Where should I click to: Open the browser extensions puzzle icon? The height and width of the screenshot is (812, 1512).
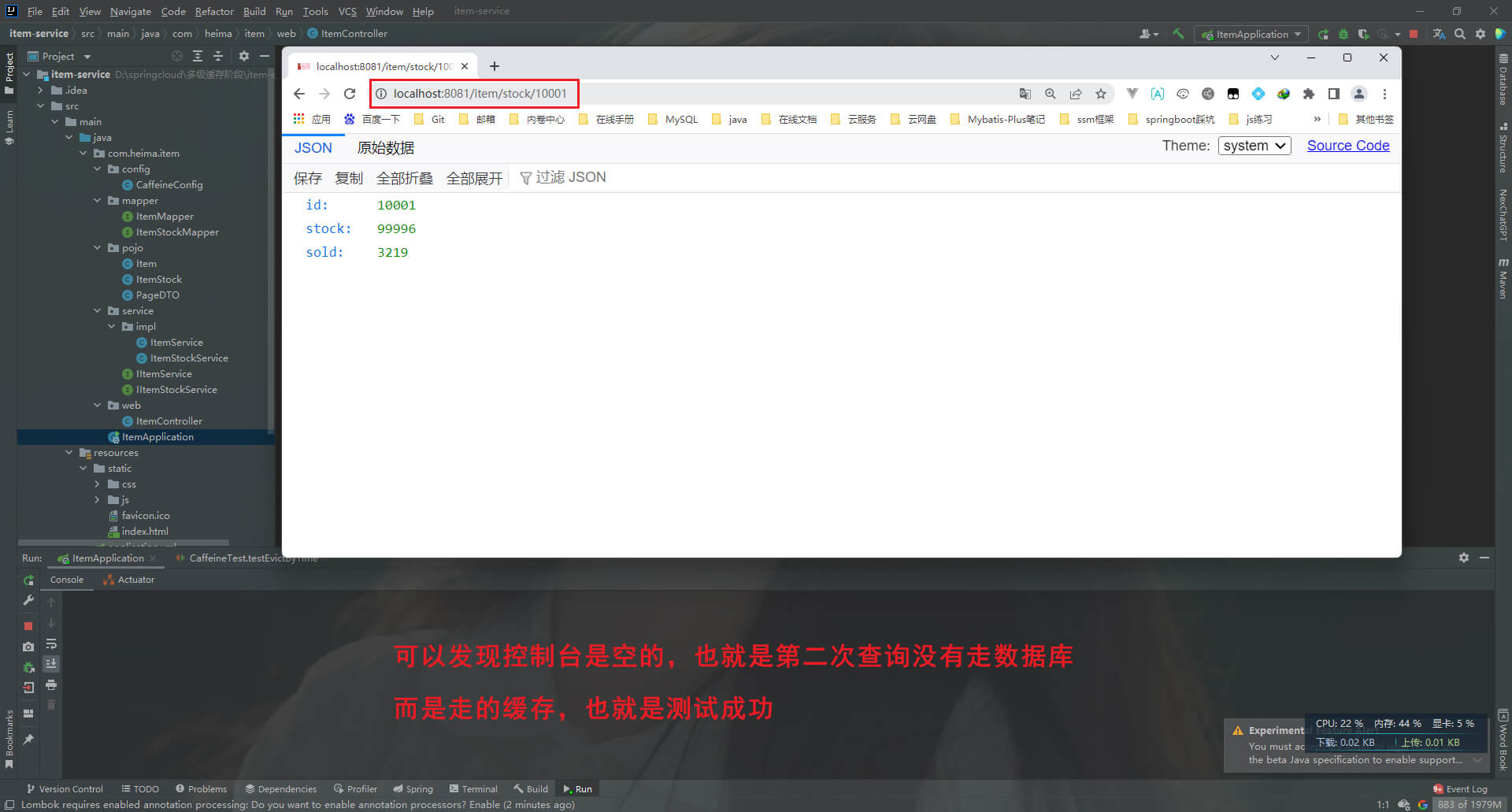pos(1309,94)
